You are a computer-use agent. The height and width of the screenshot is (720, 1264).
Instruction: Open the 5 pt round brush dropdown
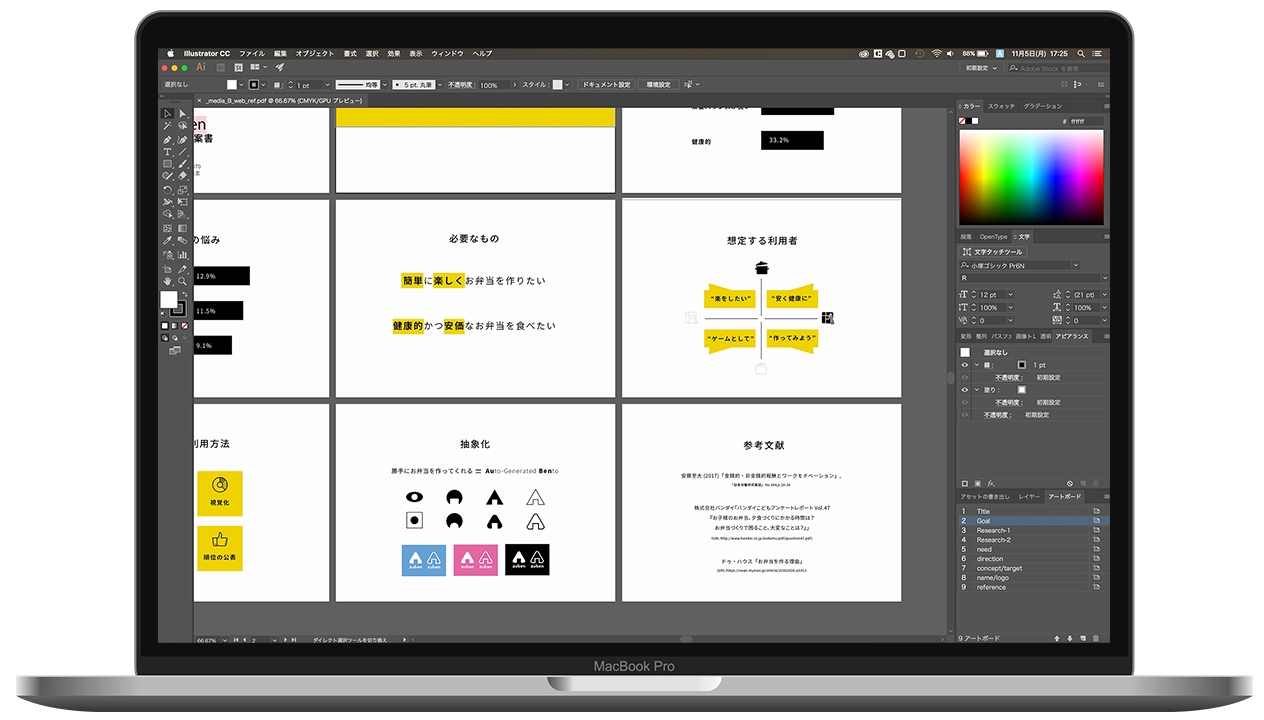pyautogui.click(x=439, y=85)
